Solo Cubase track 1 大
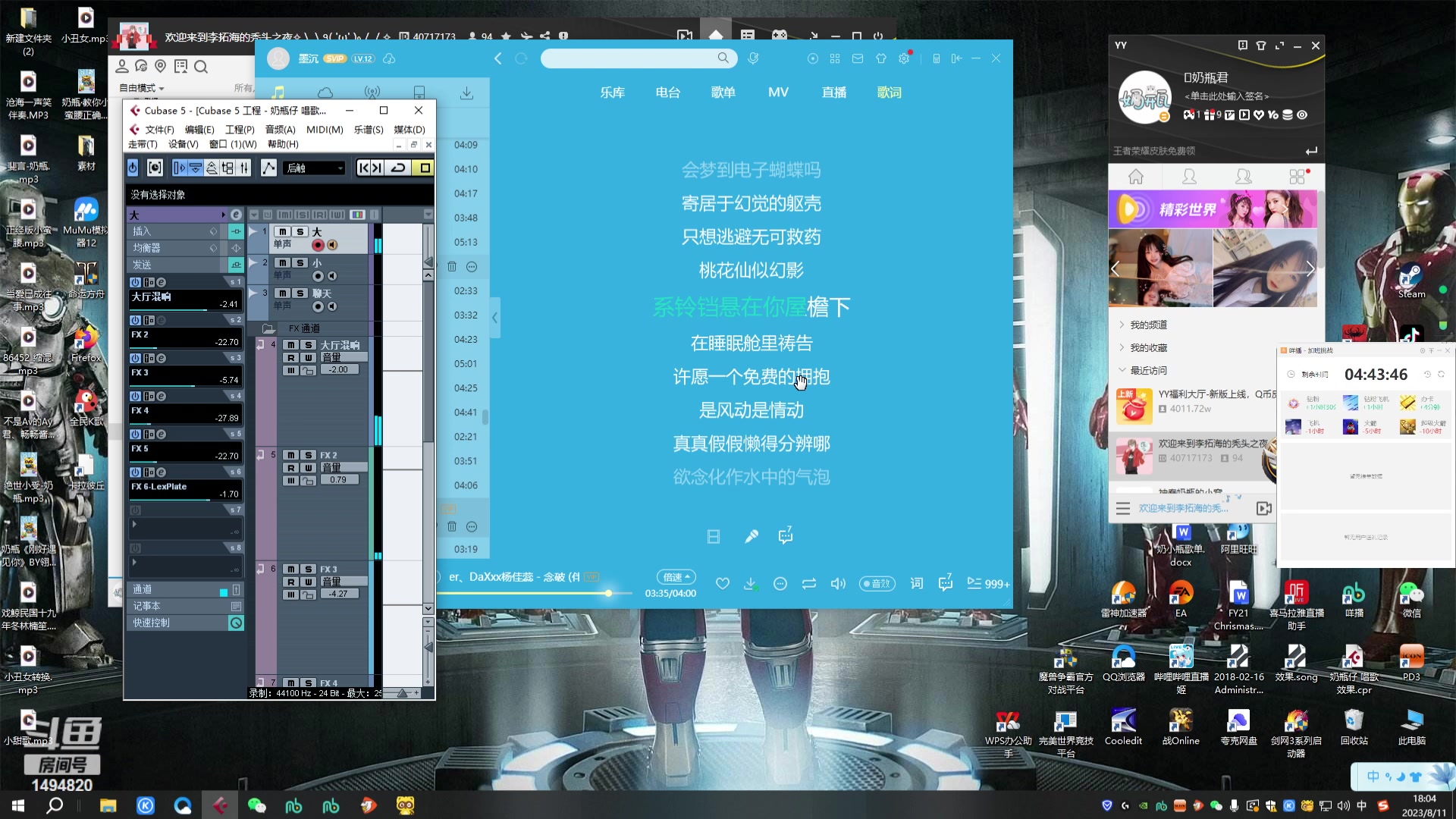This screenshot has height=819, width=1456. coord(300,231)
